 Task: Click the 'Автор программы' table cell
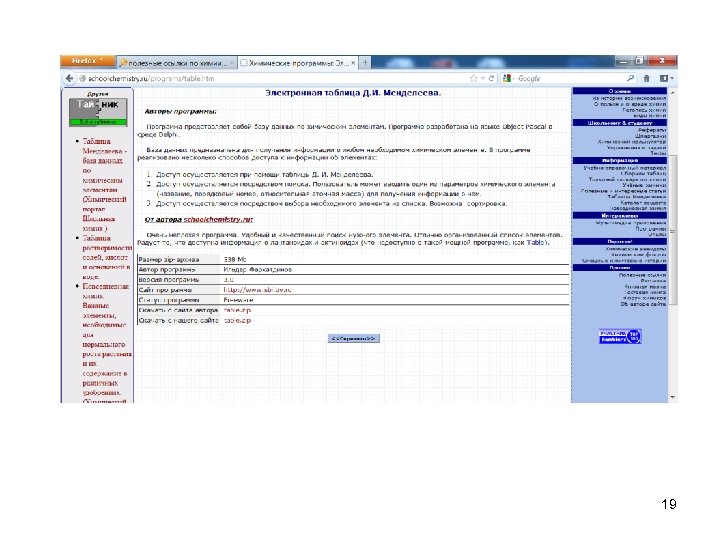tap(178, 270)
